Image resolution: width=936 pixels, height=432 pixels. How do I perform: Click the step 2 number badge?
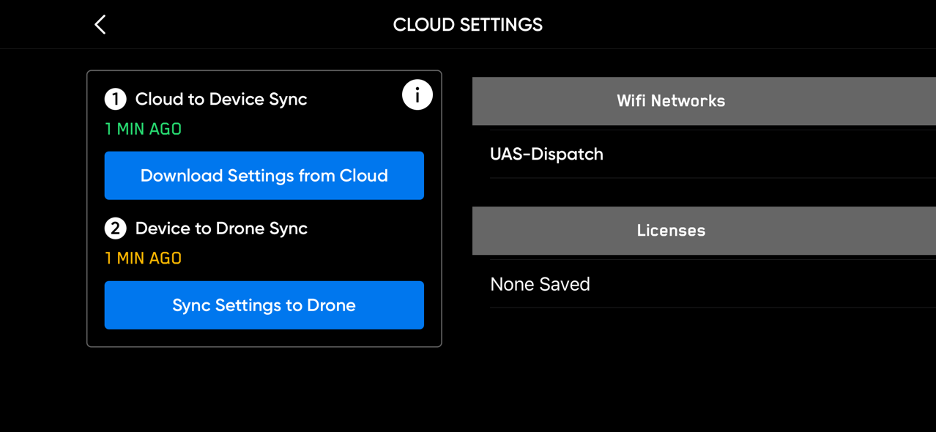pyautogui.click(x=116, y=229)
